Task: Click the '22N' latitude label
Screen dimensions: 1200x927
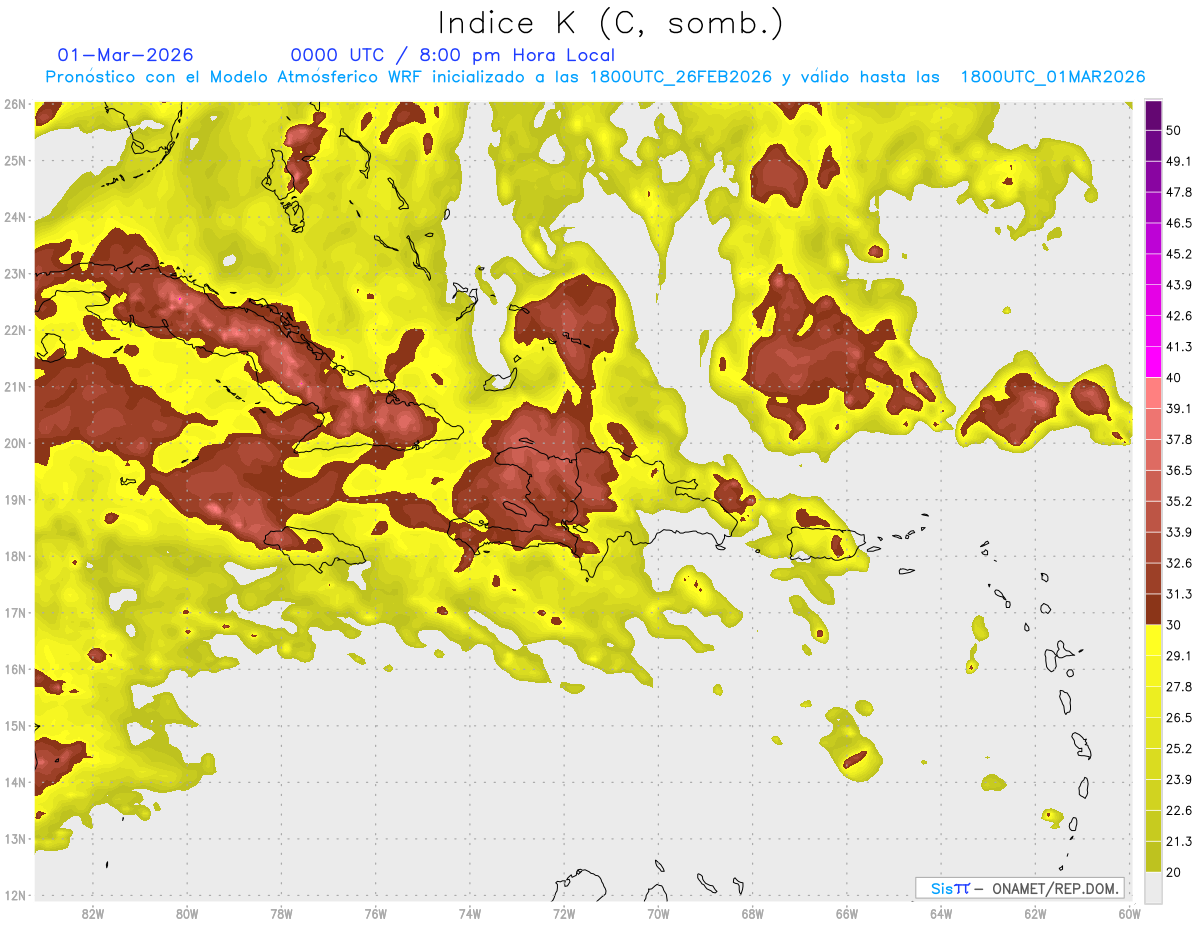Action: tap(15, 330)
